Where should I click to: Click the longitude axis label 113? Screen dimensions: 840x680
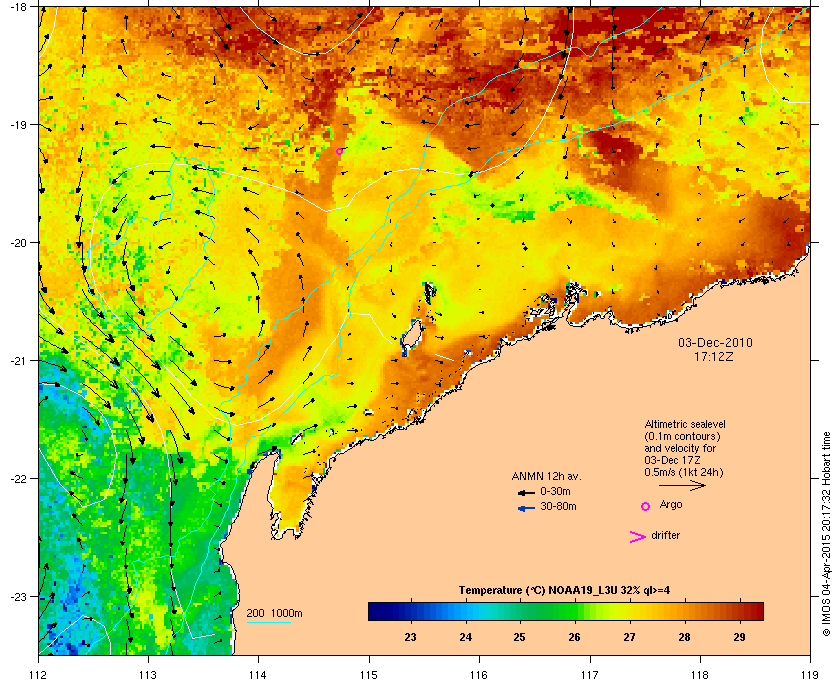tap(148, 675)
